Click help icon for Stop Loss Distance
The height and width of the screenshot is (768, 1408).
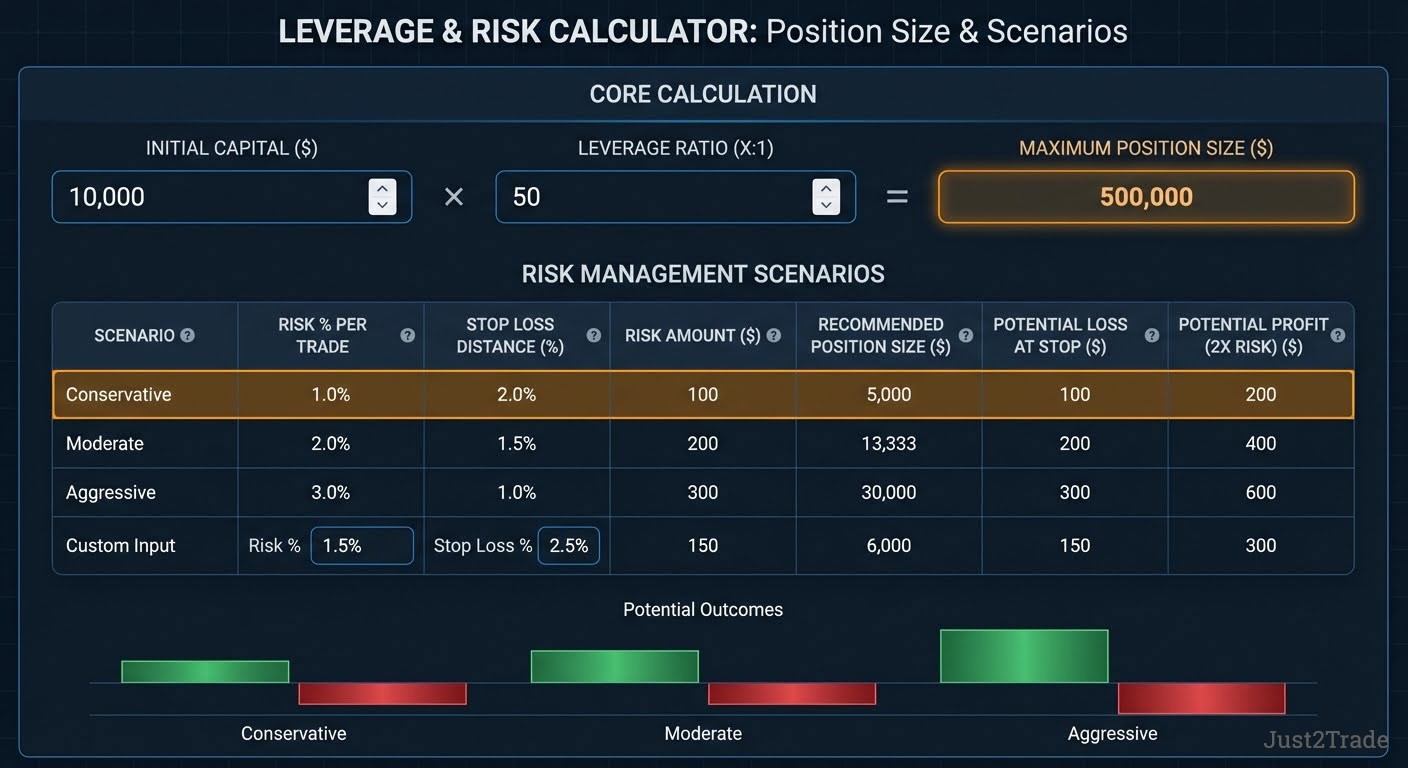click(x=593, y=336)
